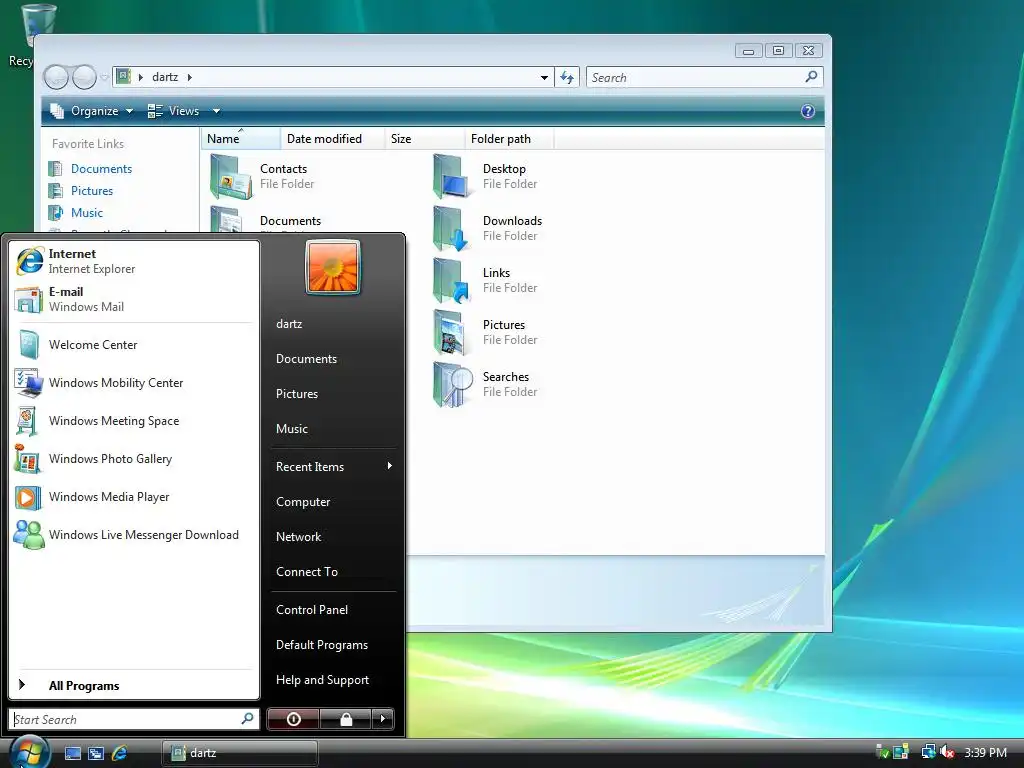Click the taskbar clock showing 3:39 PM
1024x768 pixels.
(985, 752)
